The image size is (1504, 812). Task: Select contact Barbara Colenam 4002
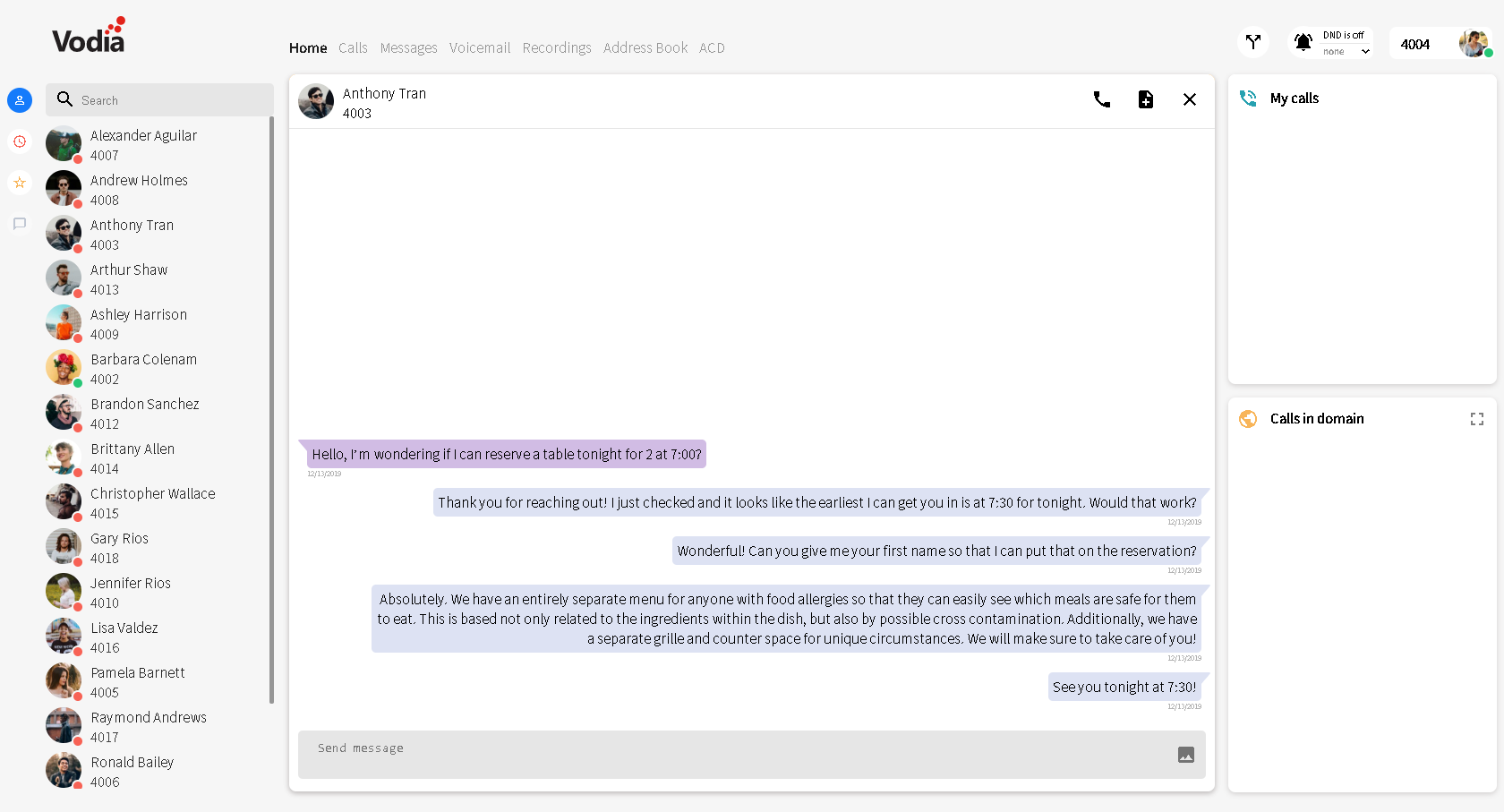[x=158, y=369]
